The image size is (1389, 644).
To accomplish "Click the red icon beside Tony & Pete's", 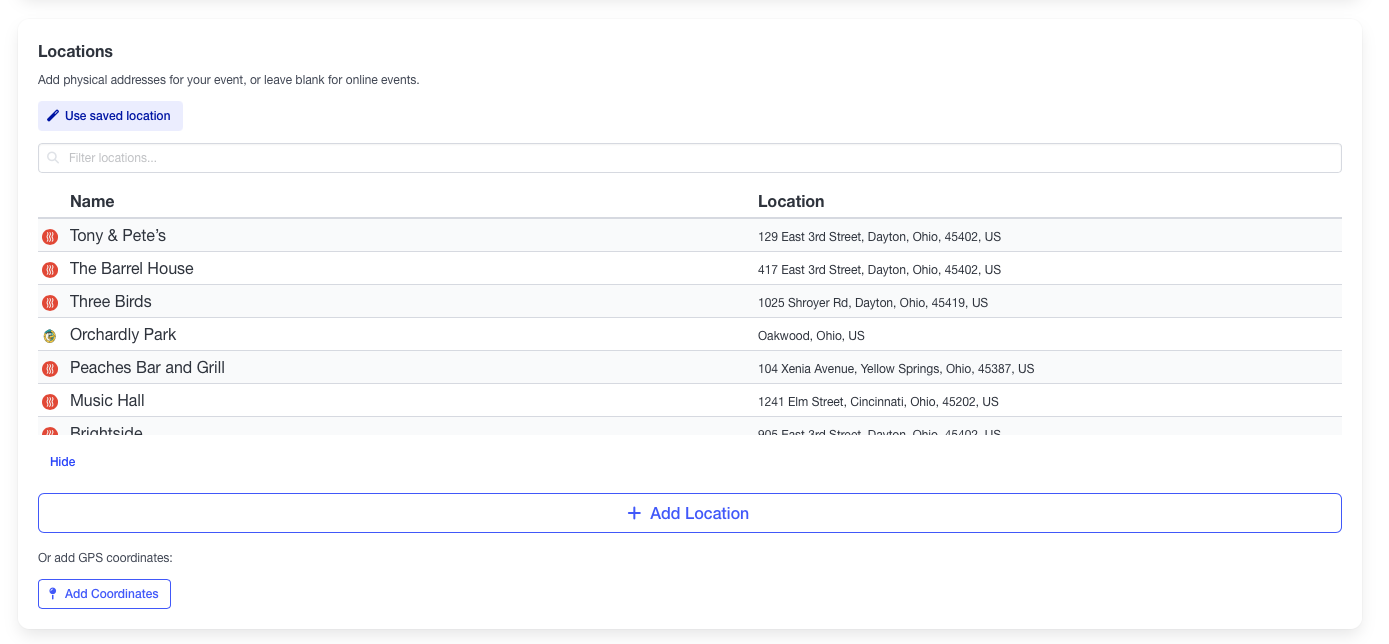I will point(50,237).
